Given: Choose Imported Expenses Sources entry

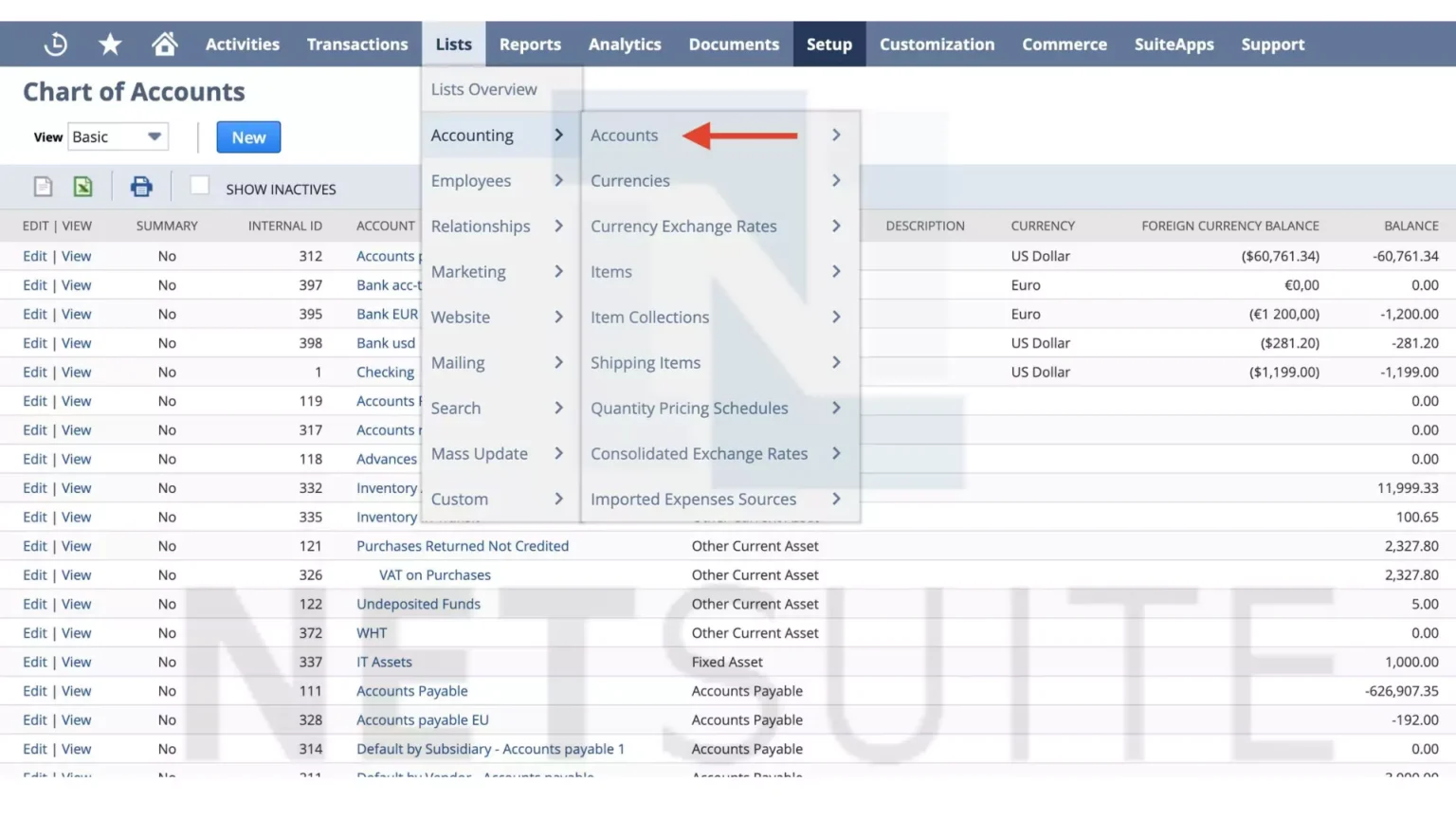Looking at the screenshot, I should 693,499.
